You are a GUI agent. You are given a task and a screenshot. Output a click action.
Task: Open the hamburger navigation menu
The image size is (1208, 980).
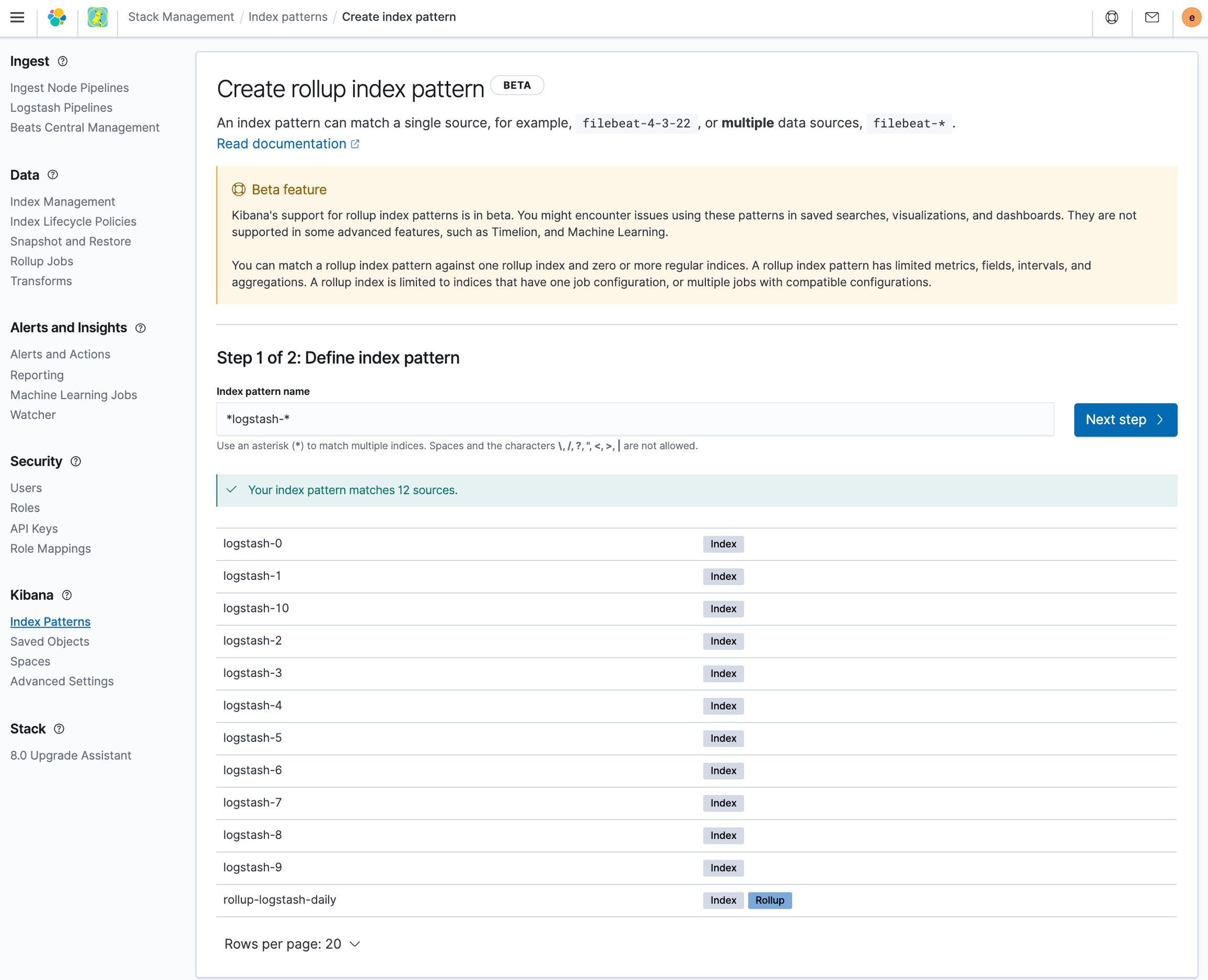click(17, 17)
